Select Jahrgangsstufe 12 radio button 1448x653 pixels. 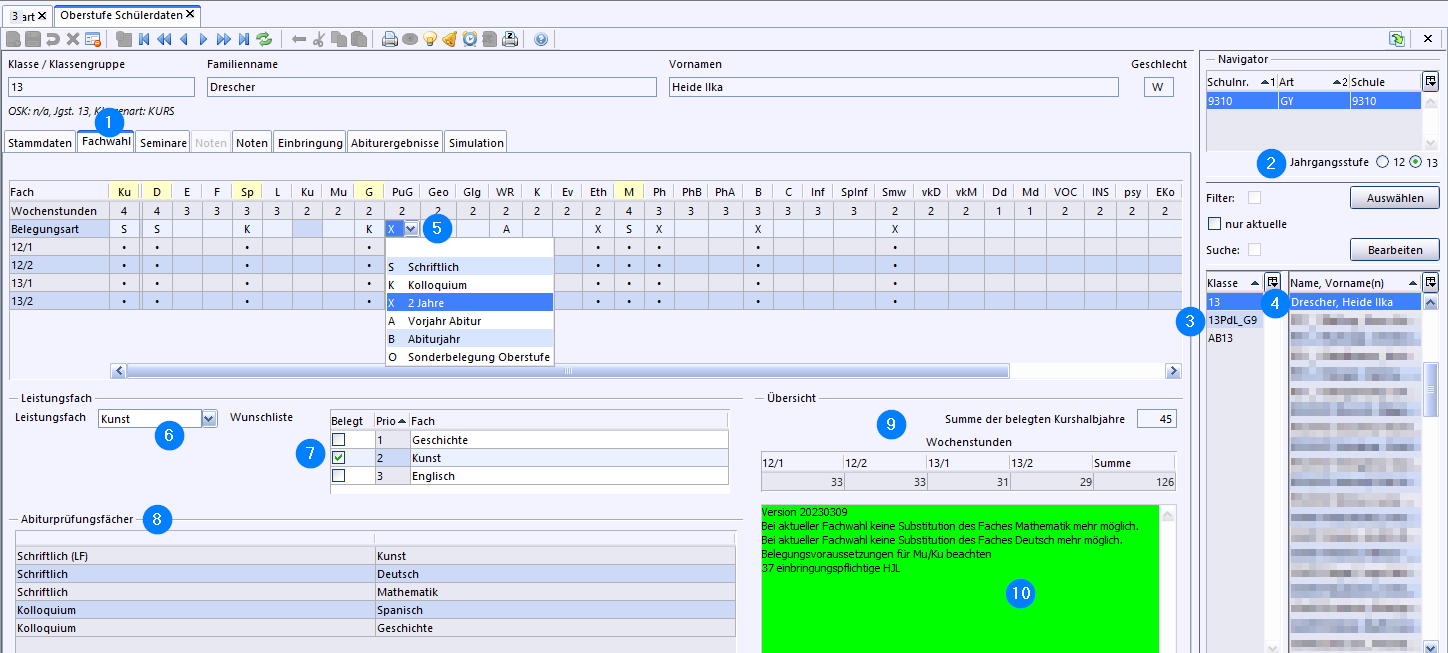(x=1383, y=161)
